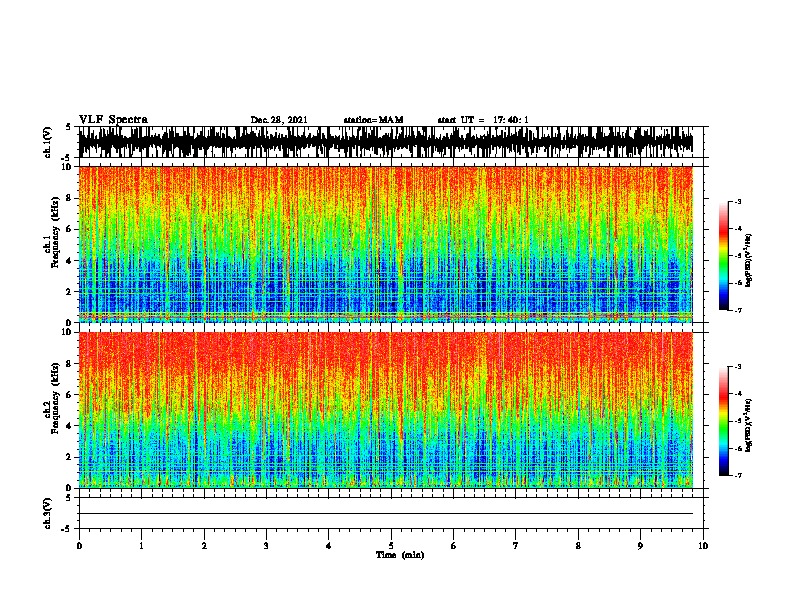The width and height of the screenshot is (792, 612).
Task: Click the "10" tick on the time axis
Action: [703, 546]
